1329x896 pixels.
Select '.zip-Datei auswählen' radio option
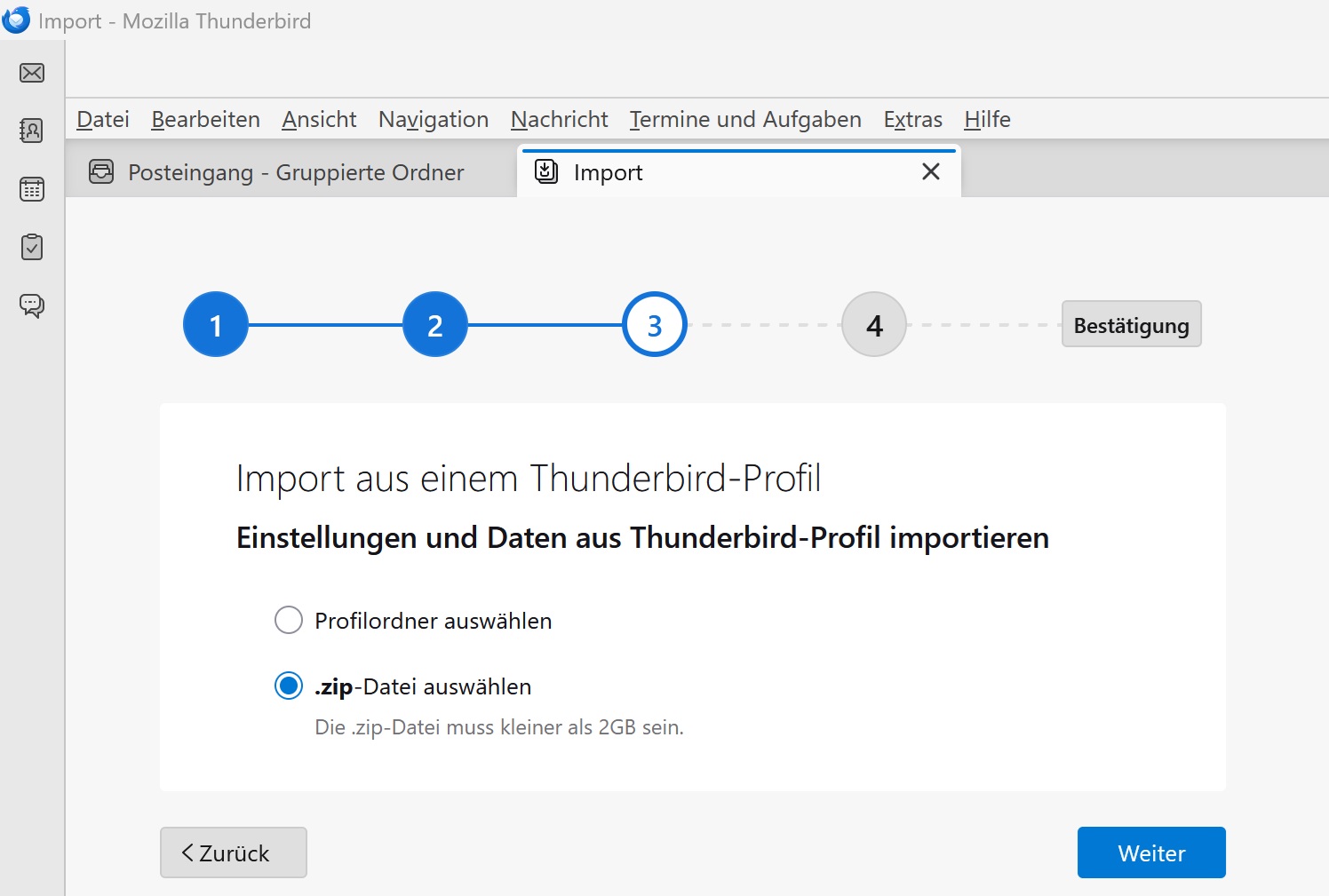click(289, 686)
